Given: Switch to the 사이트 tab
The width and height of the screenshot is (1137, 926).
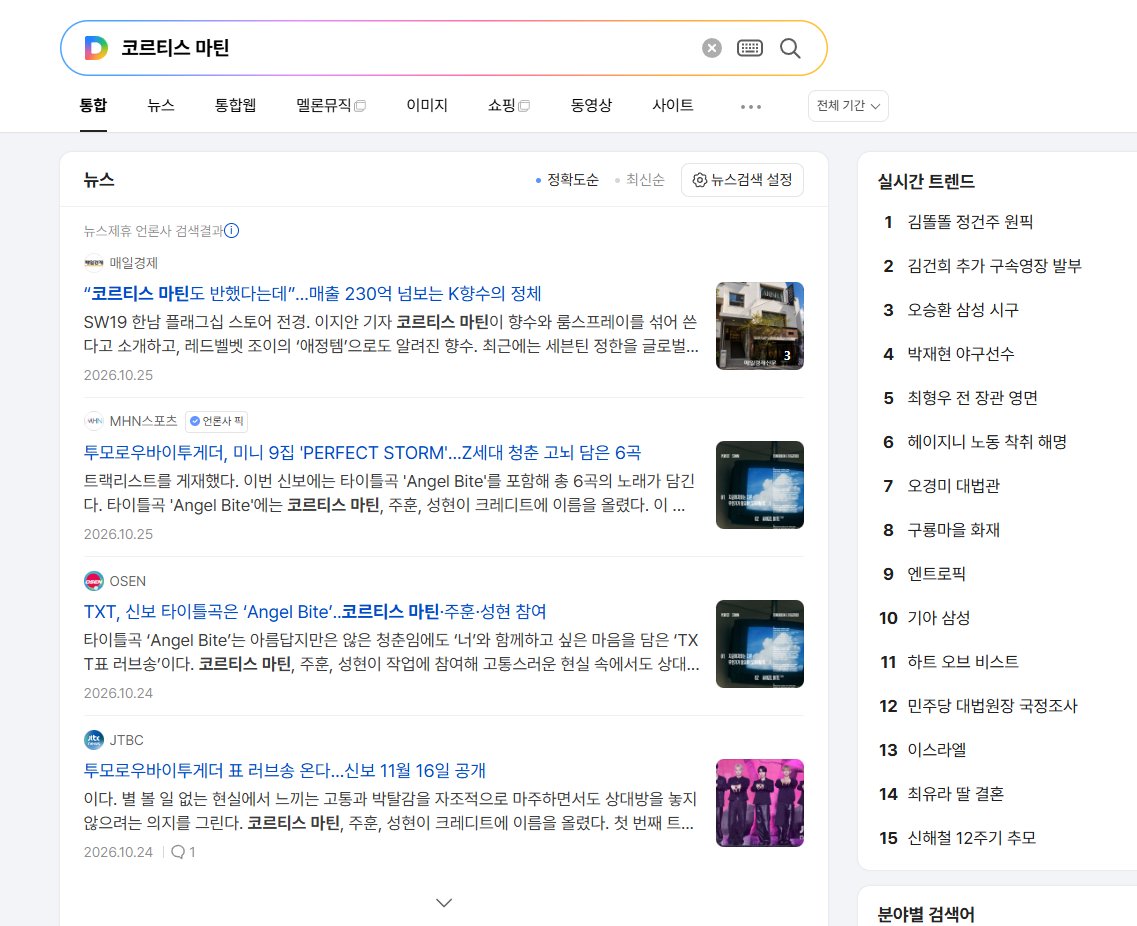Looking at the screenshot, I should click(x=673, y=105).
